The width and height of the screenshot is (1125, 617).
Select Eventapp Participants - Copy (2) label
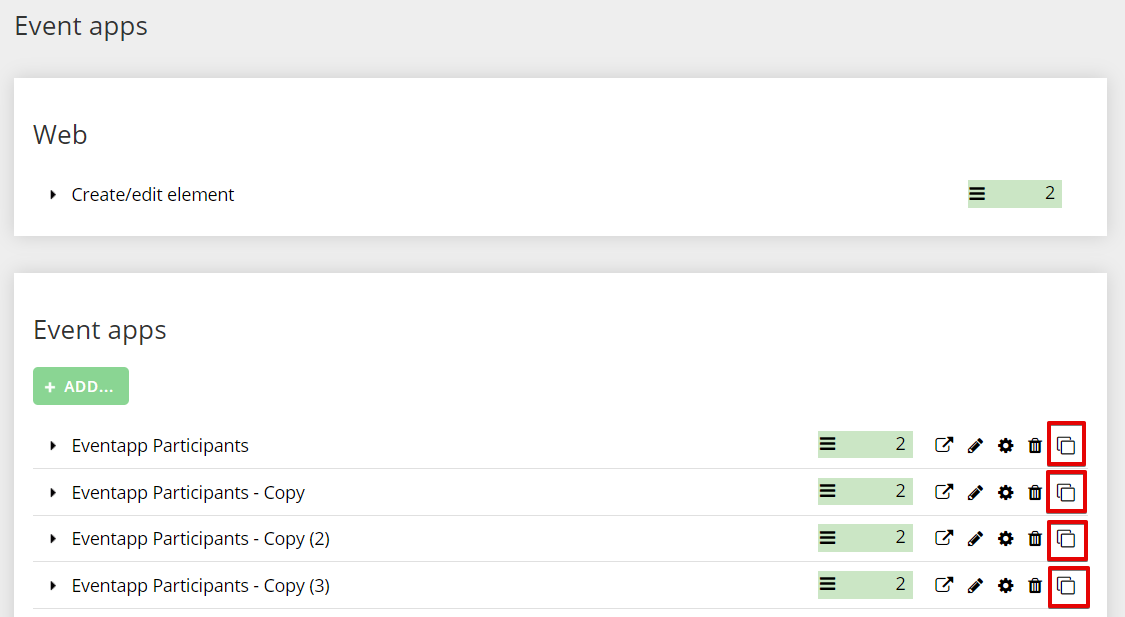pos(201,539)
